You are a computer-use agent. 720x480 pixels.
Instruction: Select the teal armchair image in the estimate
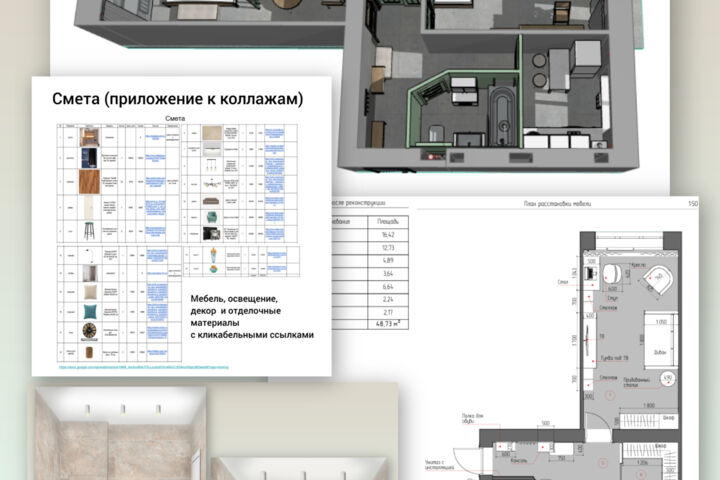coord(212,217)
